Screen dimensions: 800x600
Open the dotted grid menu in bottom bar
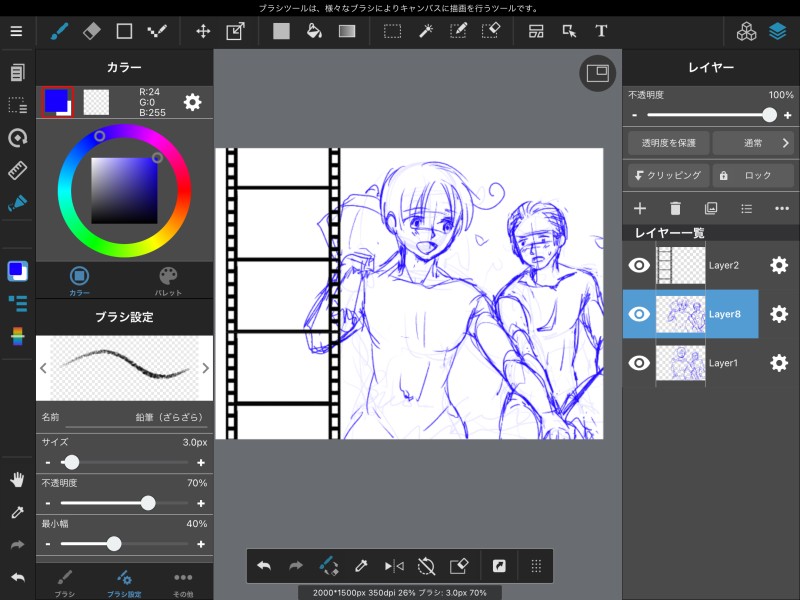tap(536, 566)
